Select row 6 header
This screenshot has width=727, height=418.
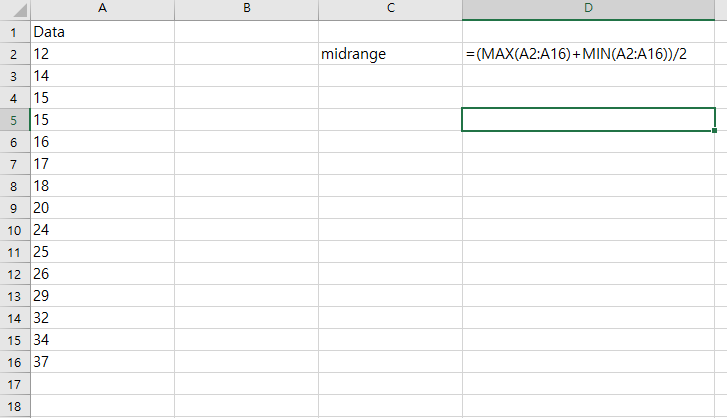pos(15,142)
